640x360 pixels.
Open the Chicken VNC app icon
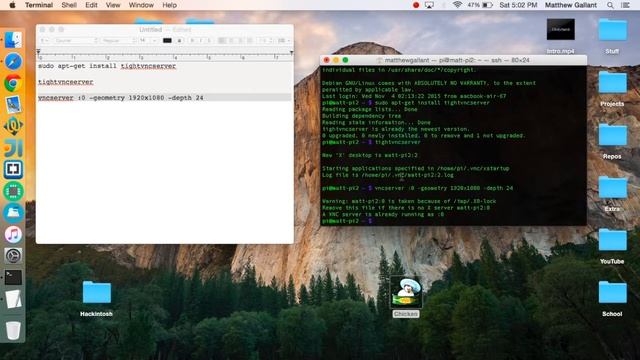click(406, 292)
